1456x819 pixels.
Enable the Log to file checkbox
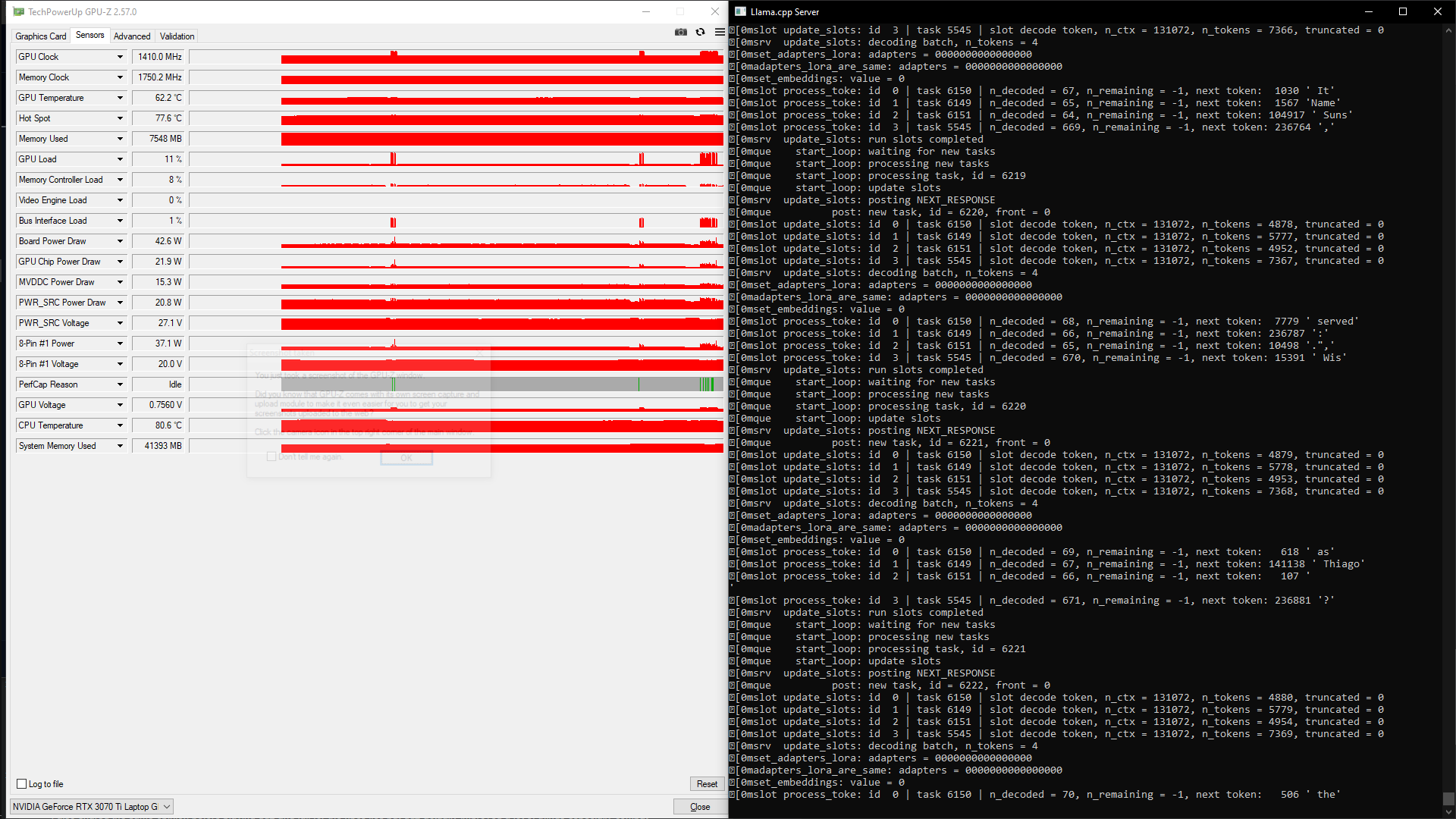click(21, 784)
